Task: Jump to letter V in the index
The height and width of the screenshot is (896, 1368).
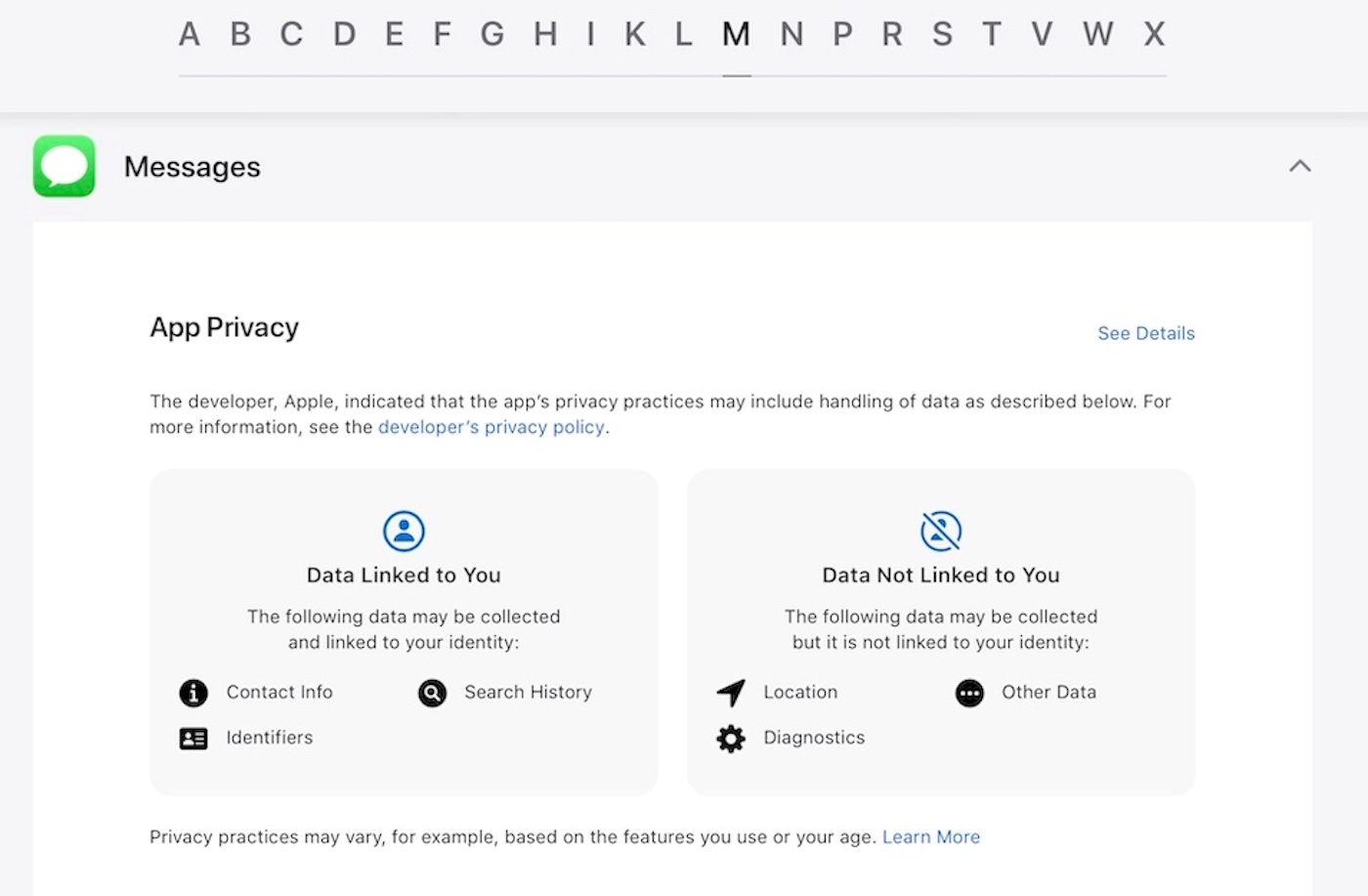Action: pos(1043,34)
